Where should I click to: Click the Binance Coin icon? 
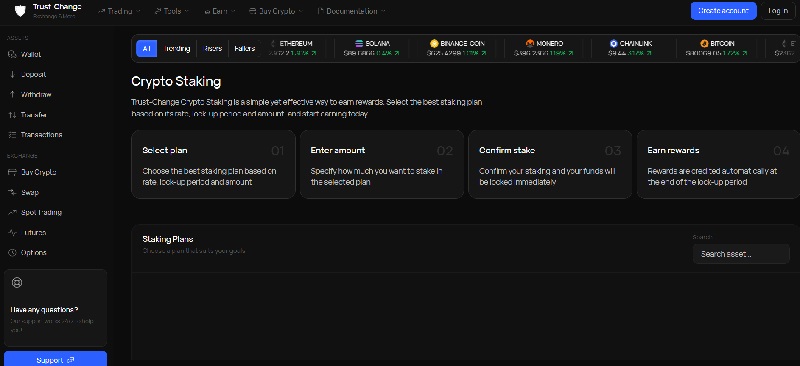tap(434, 44)
